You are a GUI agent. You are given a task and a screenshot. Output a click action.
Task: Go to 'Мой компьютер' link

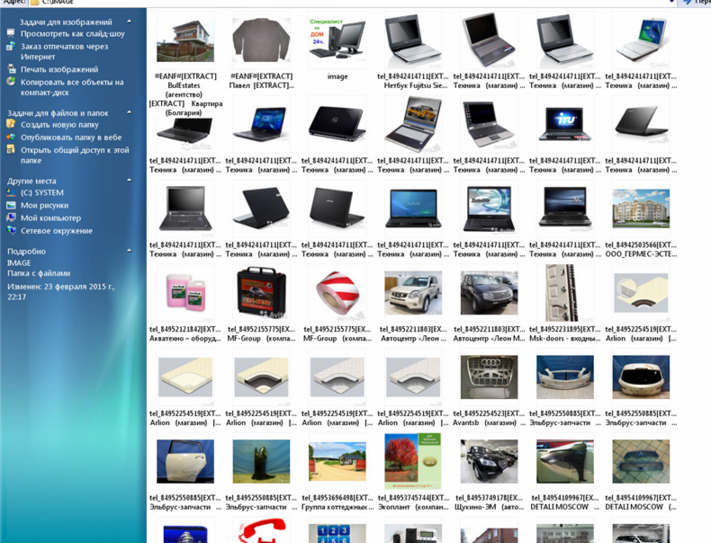pyautogui.click(x=51, y=218)
